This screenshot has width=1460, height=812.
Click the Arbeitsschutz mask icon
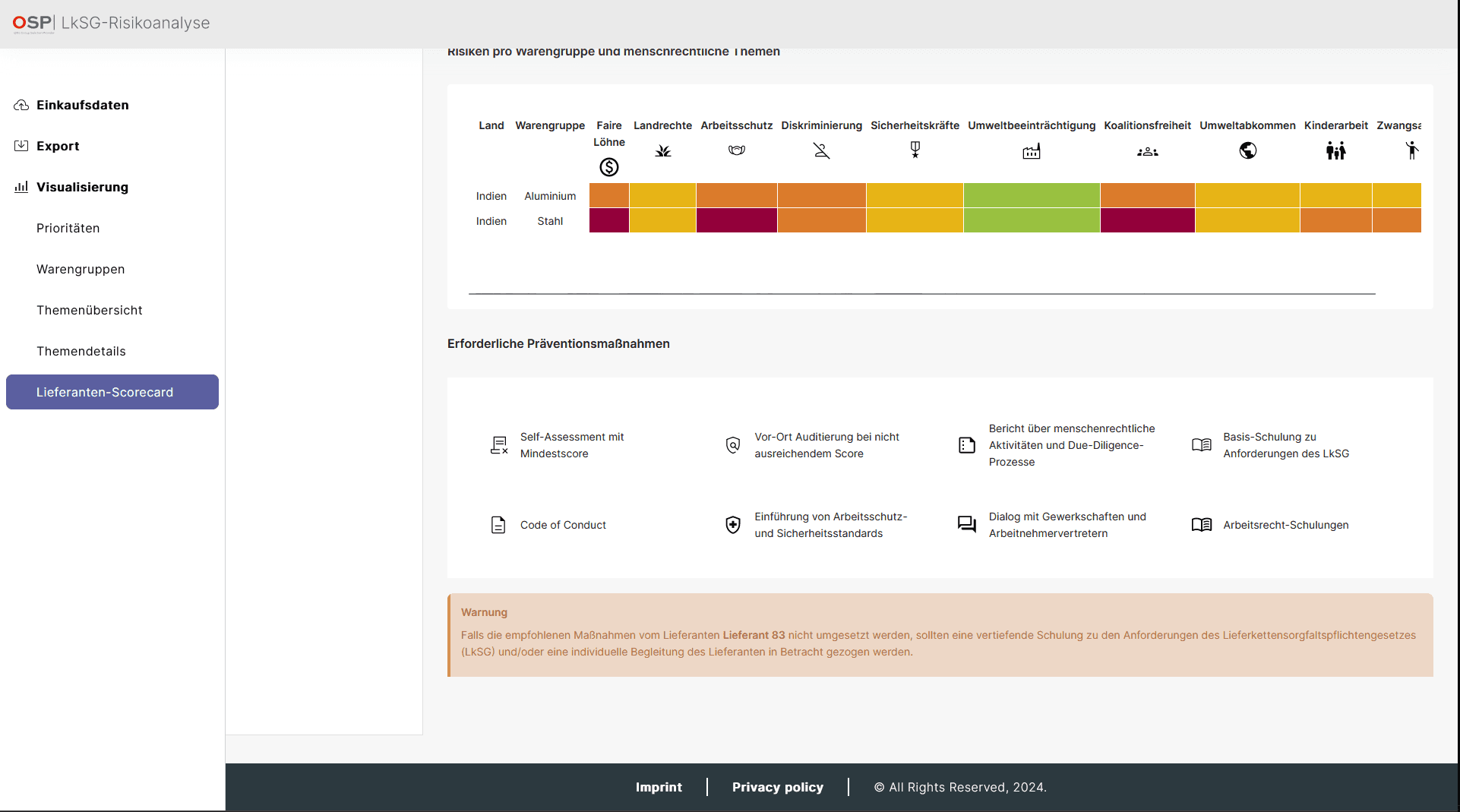pyautogui.click(x=737, y=150)
